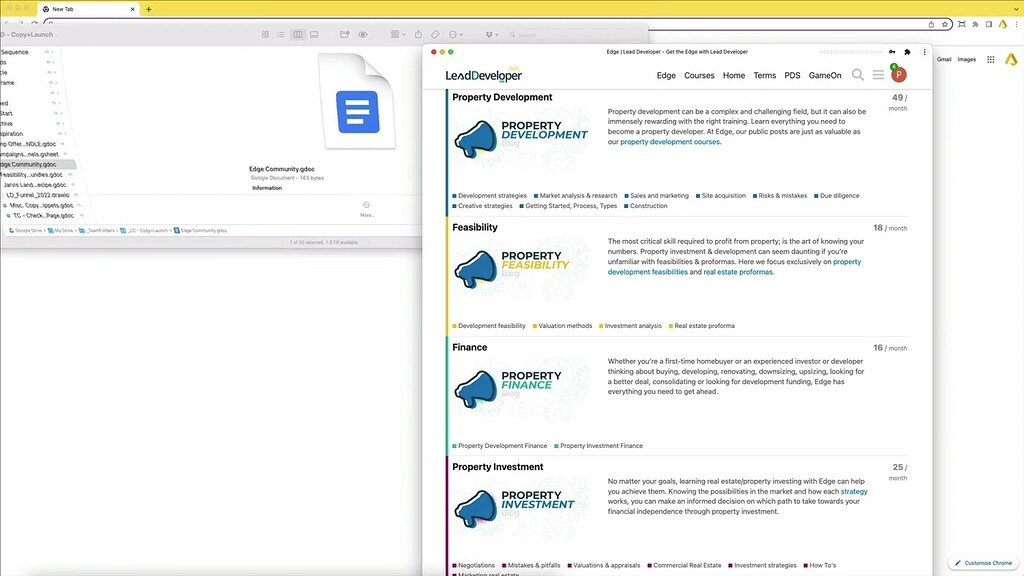This screenshot has height=576, width=1024.
Task: Open Chrome three-dot menu in main toolbar
Action: point(1016,24)
